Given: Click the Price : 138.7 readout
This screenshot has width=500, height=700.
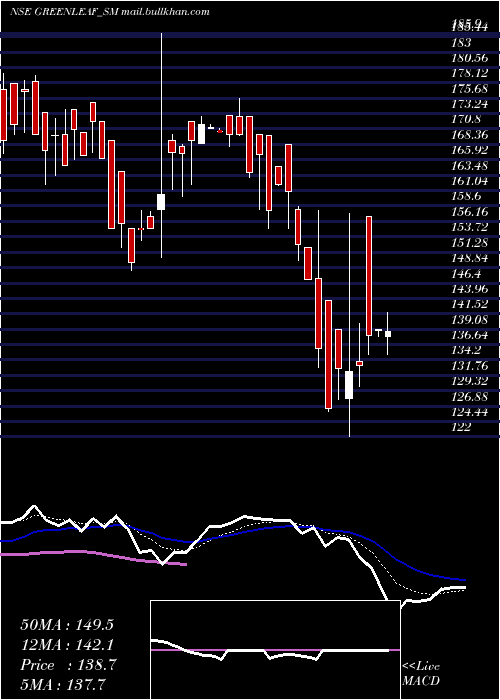Looking at the screenshot, I should tap(68, 665).
